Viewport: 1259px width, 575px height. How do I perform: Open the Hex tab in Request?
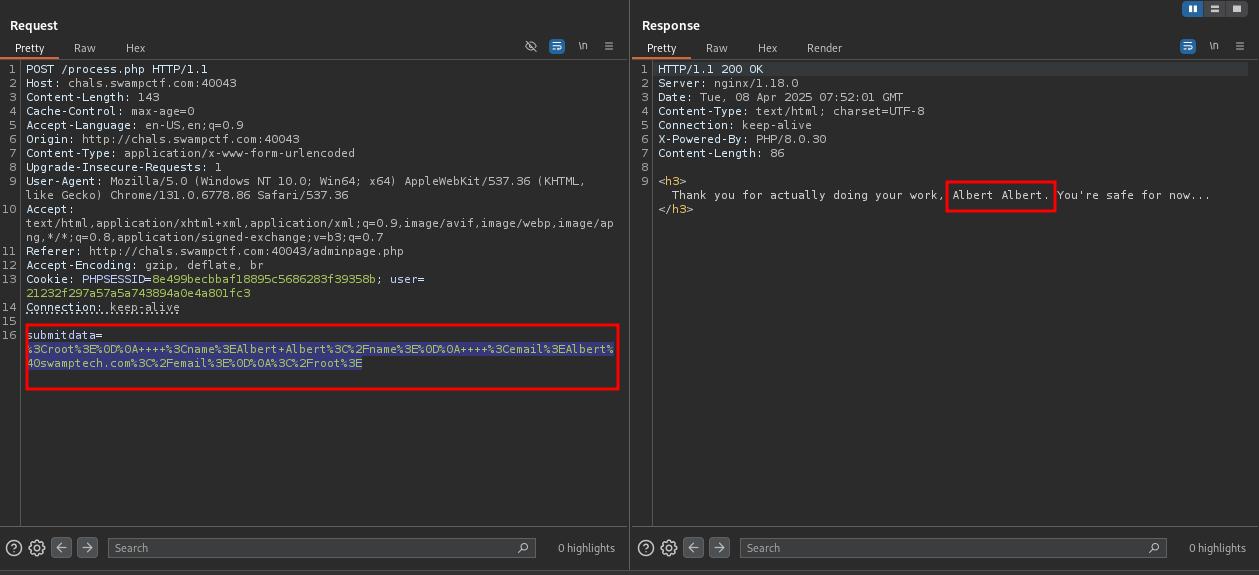click(x=135, y=48)
